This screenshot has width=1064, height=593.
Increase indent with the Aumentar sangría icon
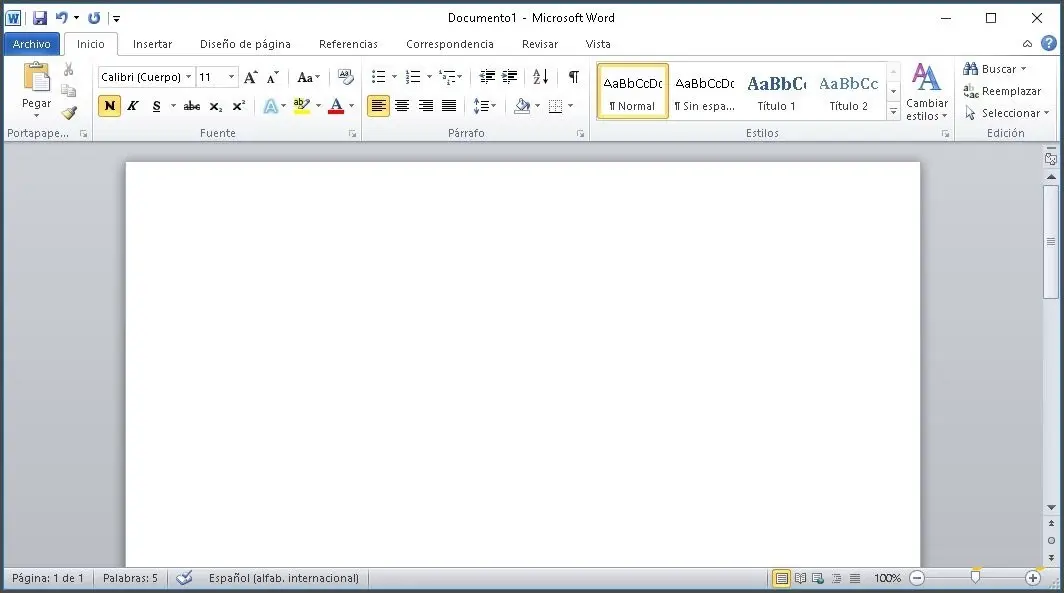tap(509, 76)
